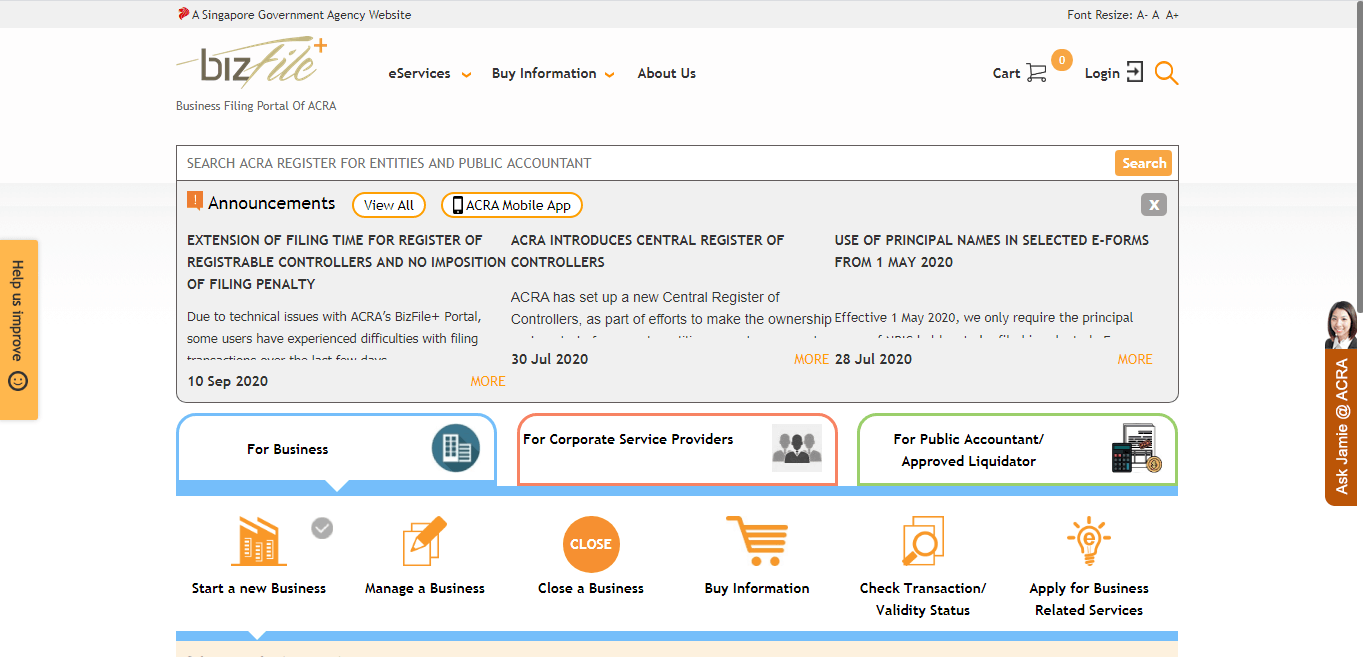1363x657 pixels.
Task: Click the Manage a Business label
Action: pos(425,588)
